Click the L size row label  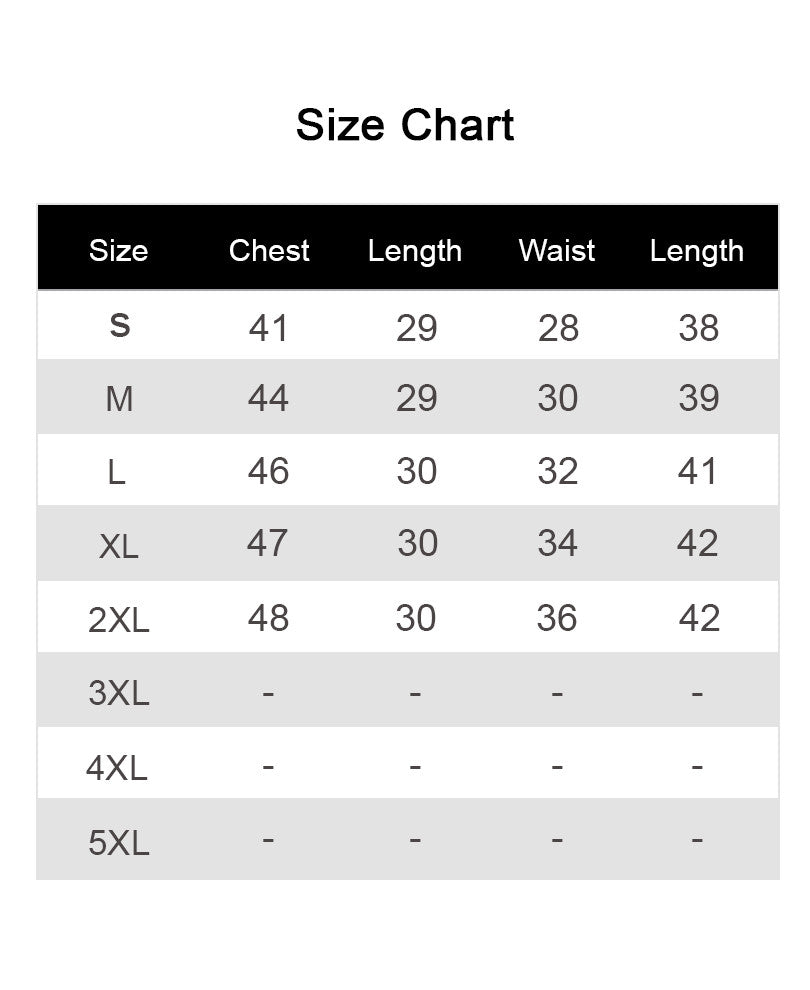pos(117,472)
